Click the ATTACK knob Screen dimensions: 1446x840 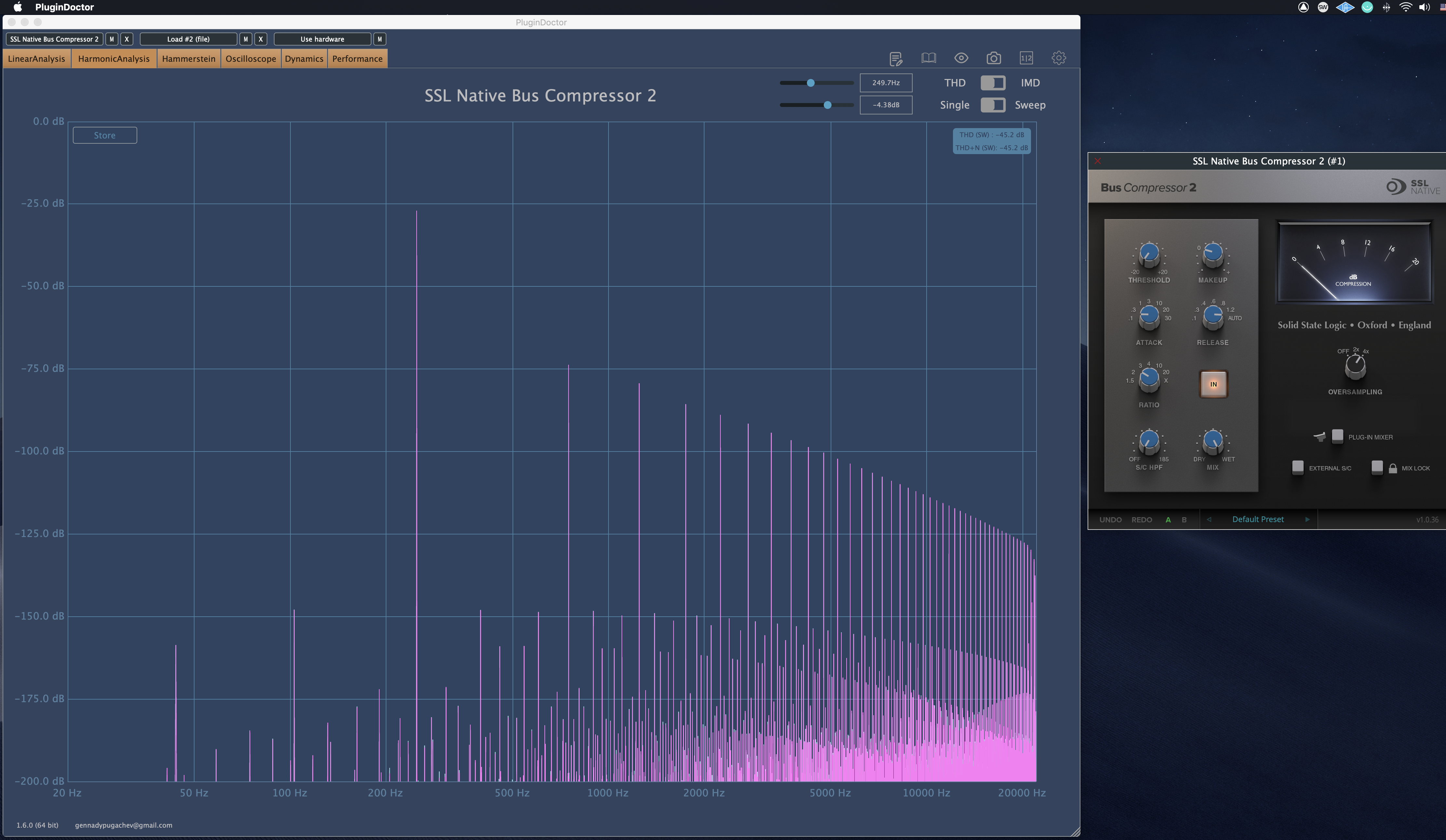(x=1149, y=317)
